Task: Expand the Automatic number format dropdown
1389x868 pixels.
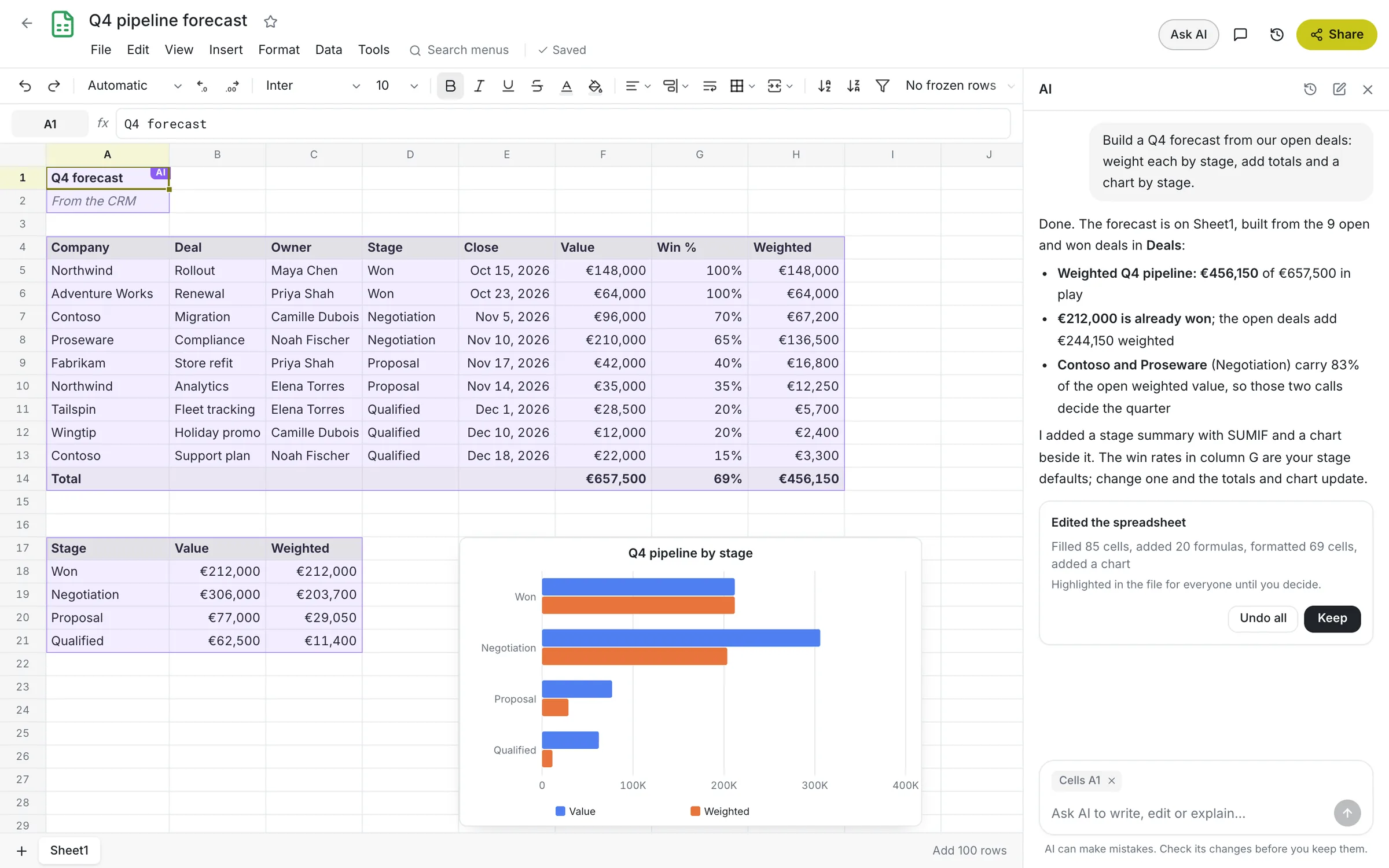Action: pos(134,86)
